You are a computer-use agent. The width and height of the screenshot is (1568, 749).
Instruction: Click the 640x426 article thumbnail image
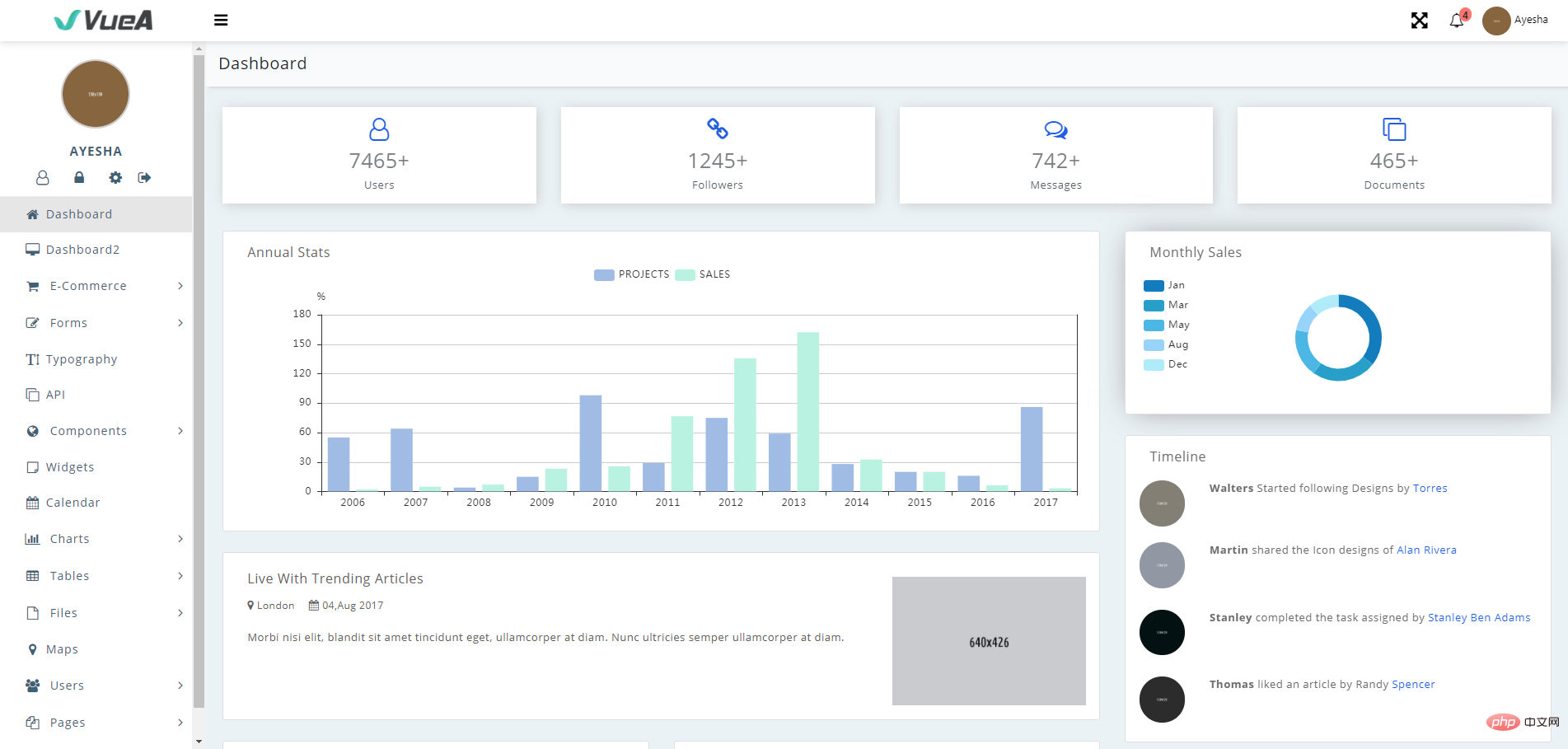[989, 641]
